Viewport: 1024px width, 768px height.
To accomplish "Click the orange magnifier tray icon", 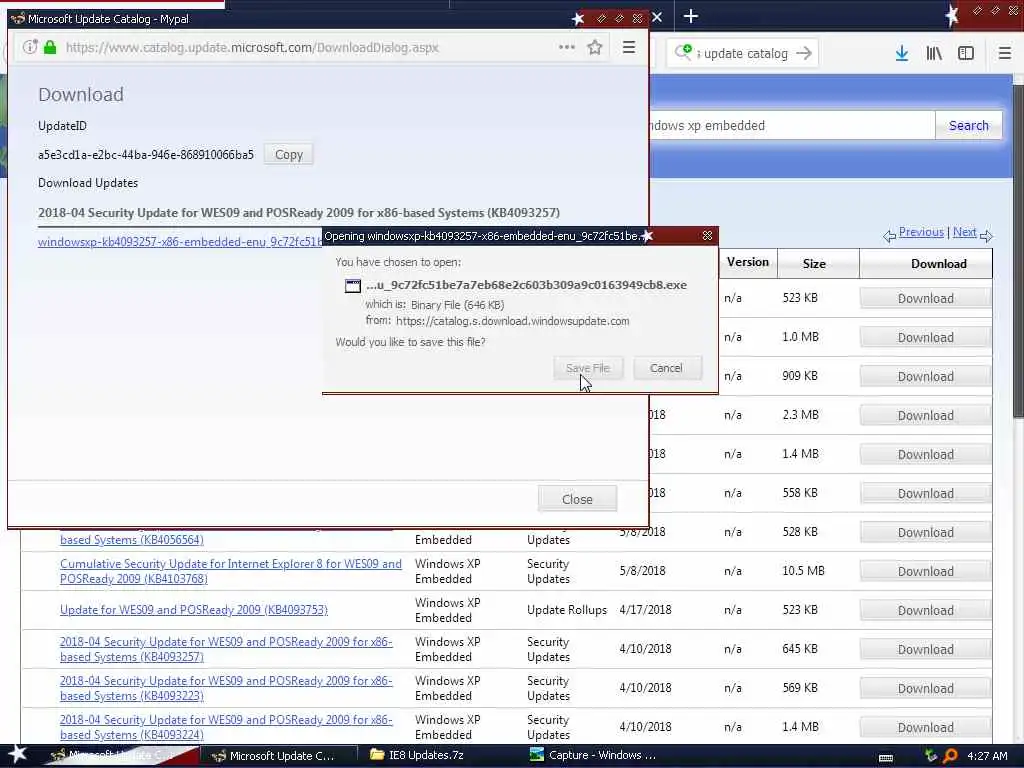I will pos(950,756).
